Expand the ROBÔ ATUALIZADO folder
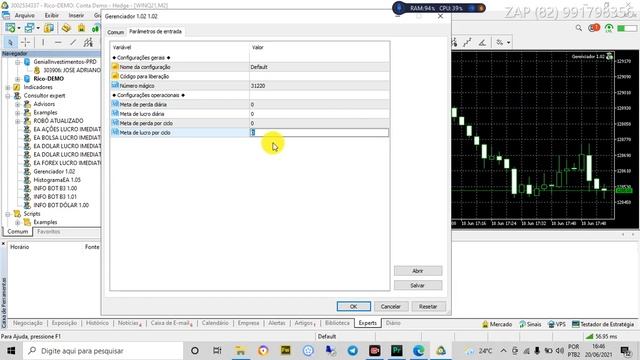Screen dimensions: 640x360 (x=18, y=121)
